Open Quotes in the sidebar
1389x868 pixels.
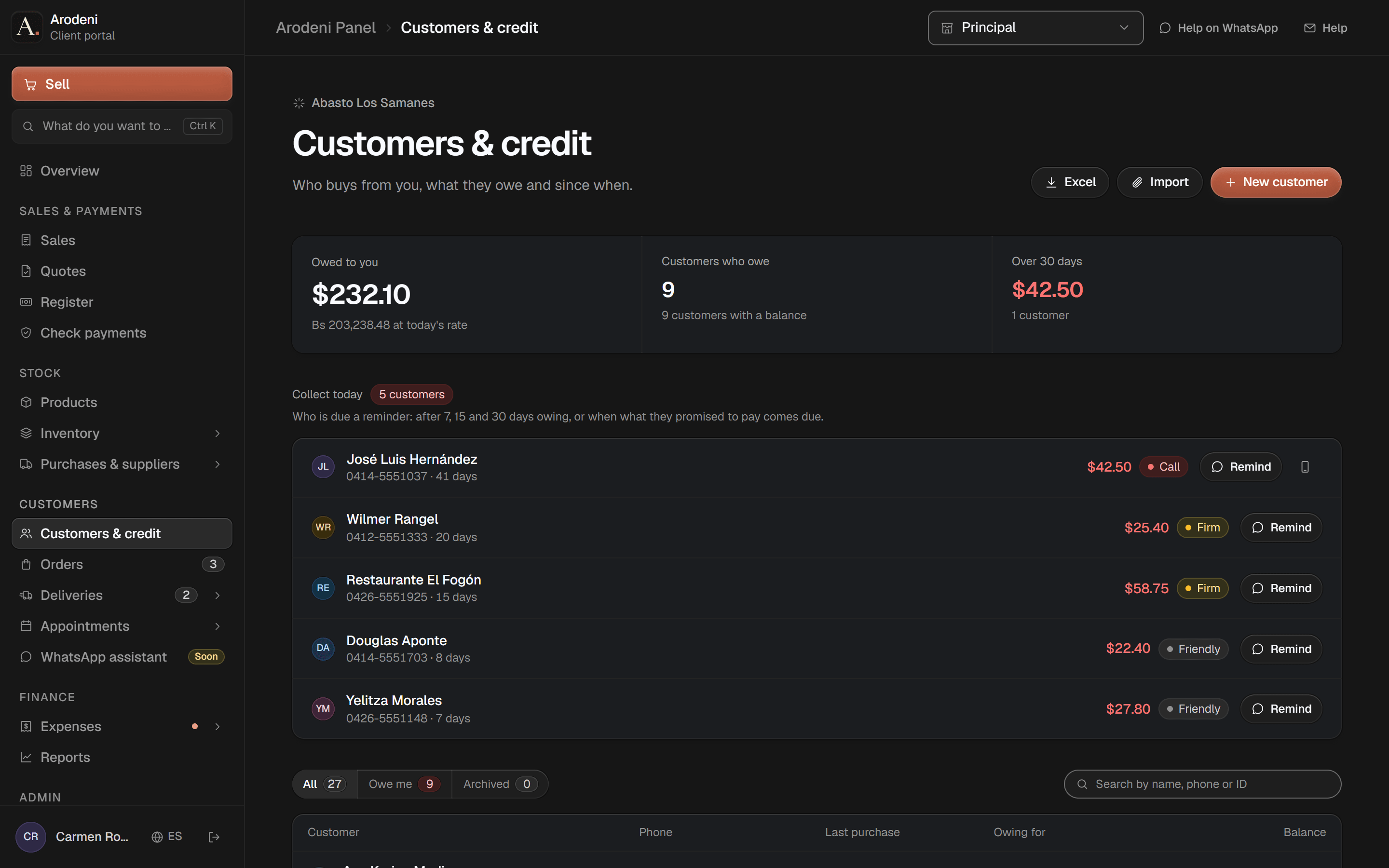[122, 271]
